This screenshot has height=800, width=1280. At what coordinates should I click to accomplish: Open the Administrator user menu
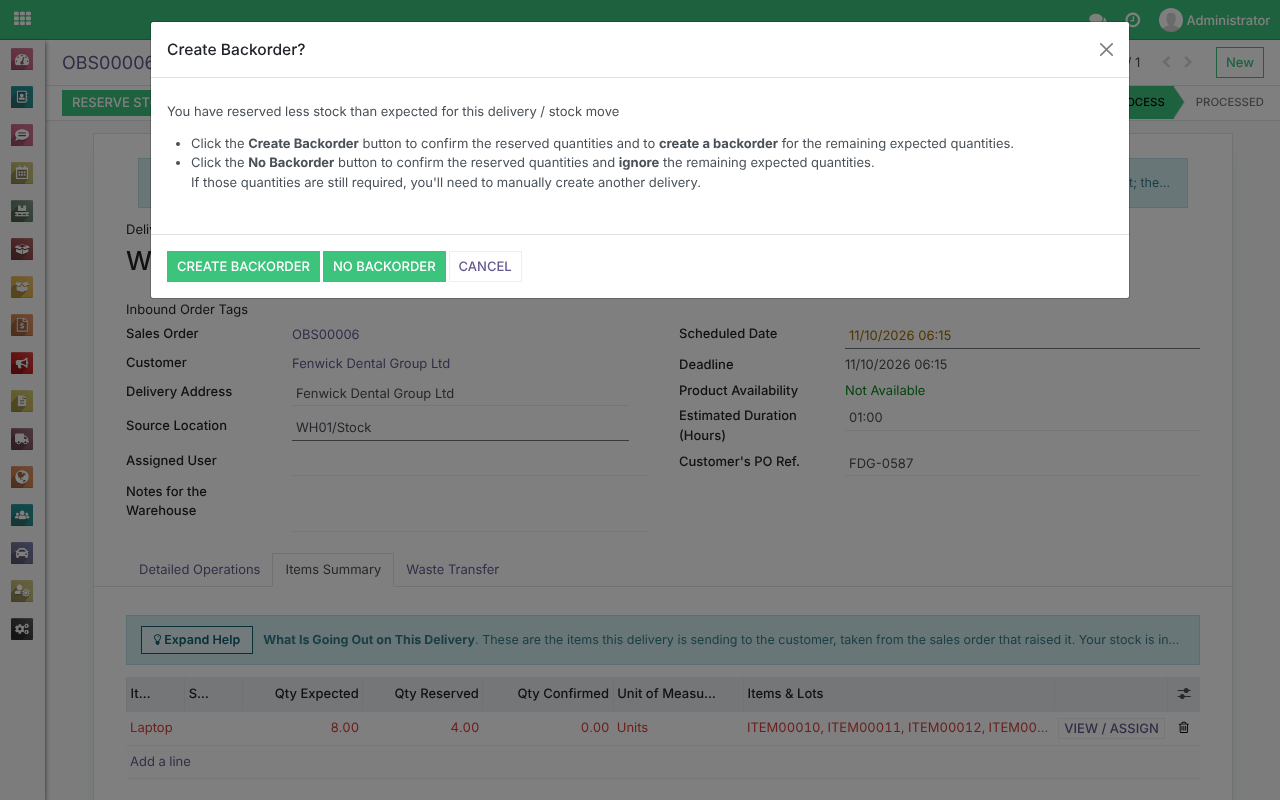[1214, 20]
